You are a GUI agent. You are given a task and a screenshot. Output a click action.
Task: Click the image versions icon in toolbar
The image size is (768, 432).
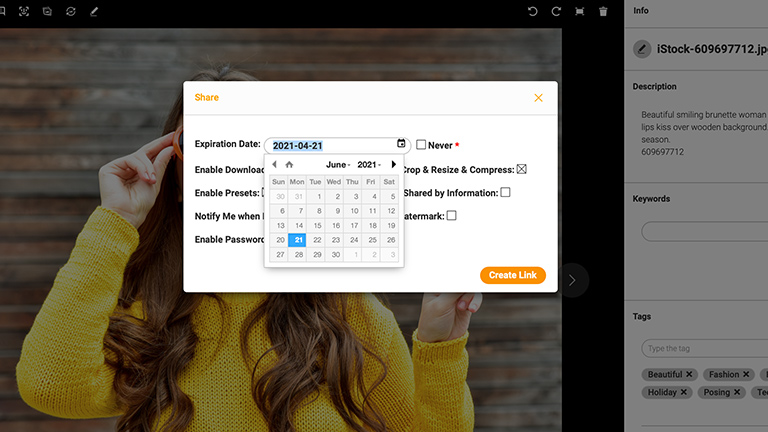point(47,11)
